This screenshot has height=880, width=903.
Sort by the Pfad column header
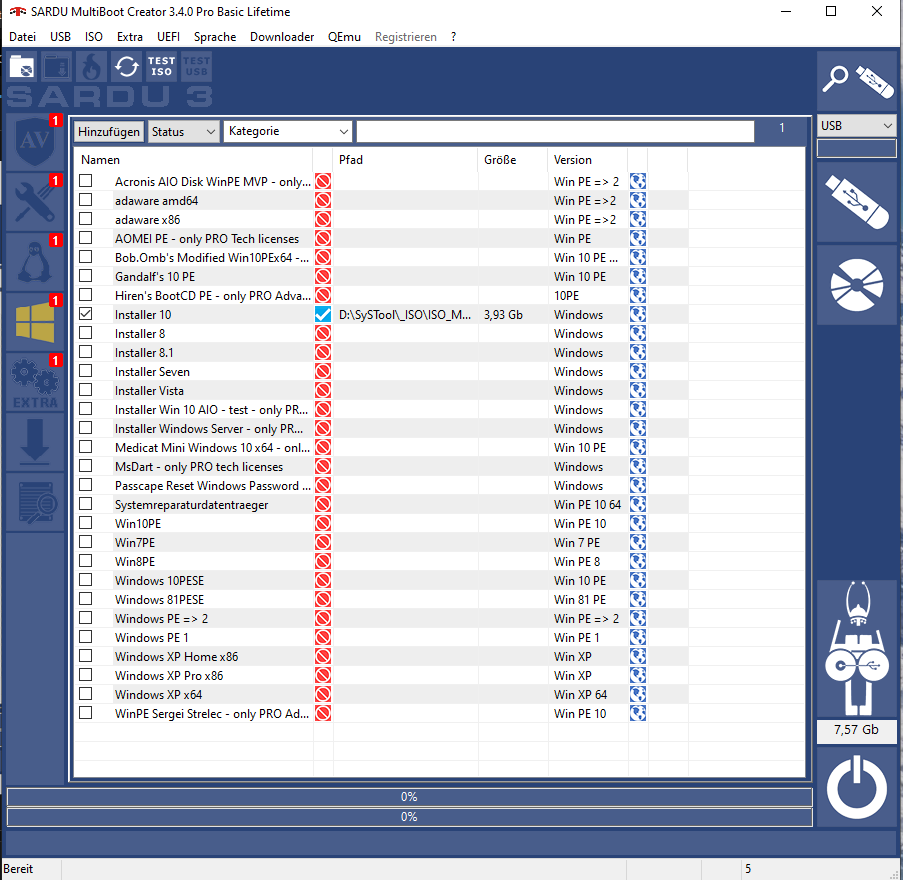(405, 160)
